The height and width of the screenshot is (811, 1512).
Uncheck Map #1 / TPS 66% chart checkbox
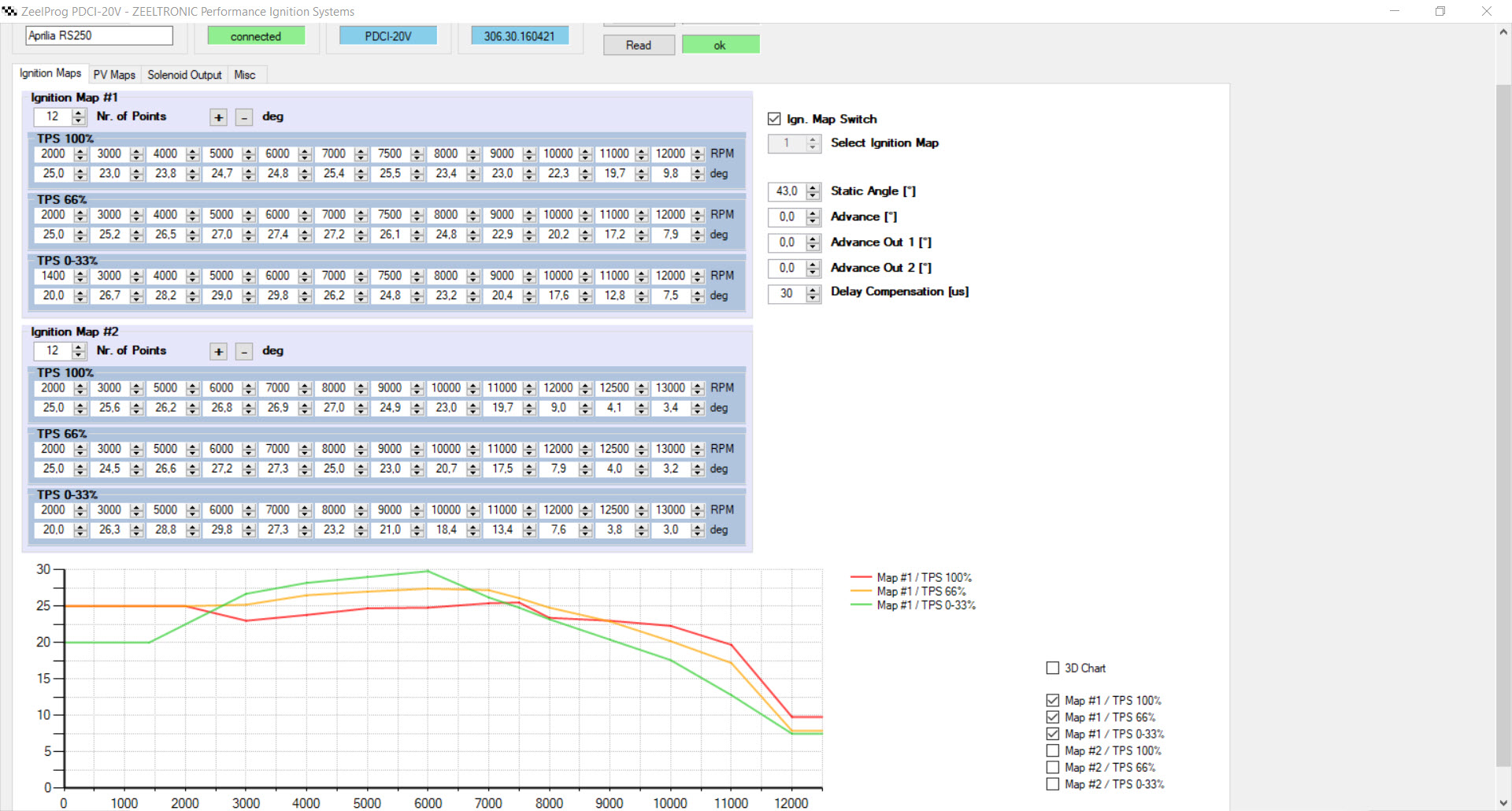(1052, 717)
